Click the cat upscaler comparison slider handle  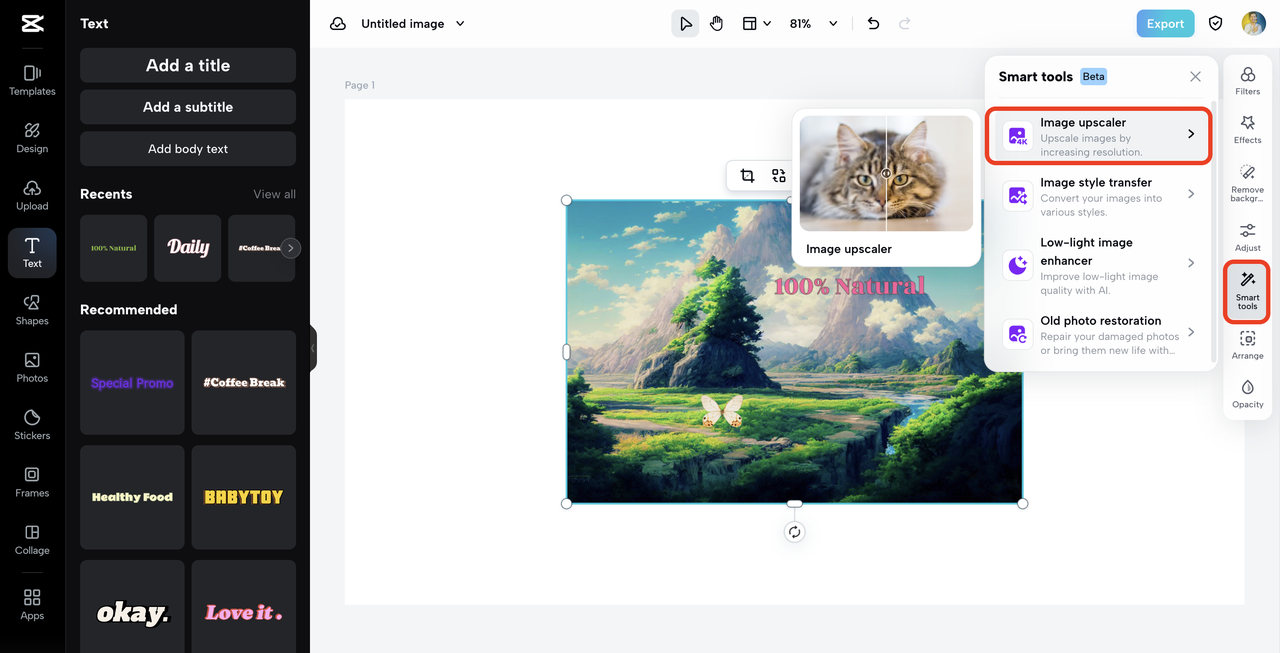pos(886,173)
